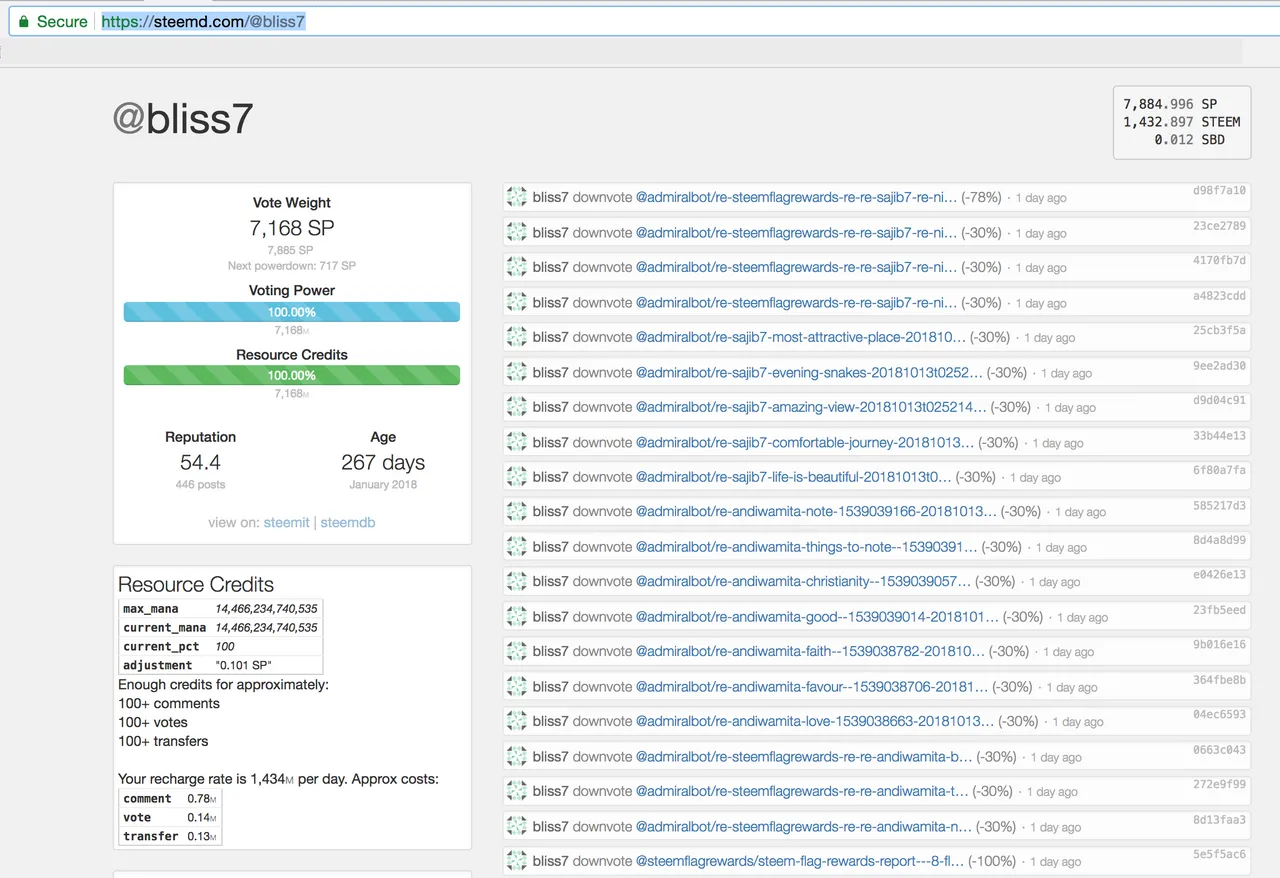Click transaction hash d98f7a10
This screenshot has height=878, width=1280.
[1219, 190]
